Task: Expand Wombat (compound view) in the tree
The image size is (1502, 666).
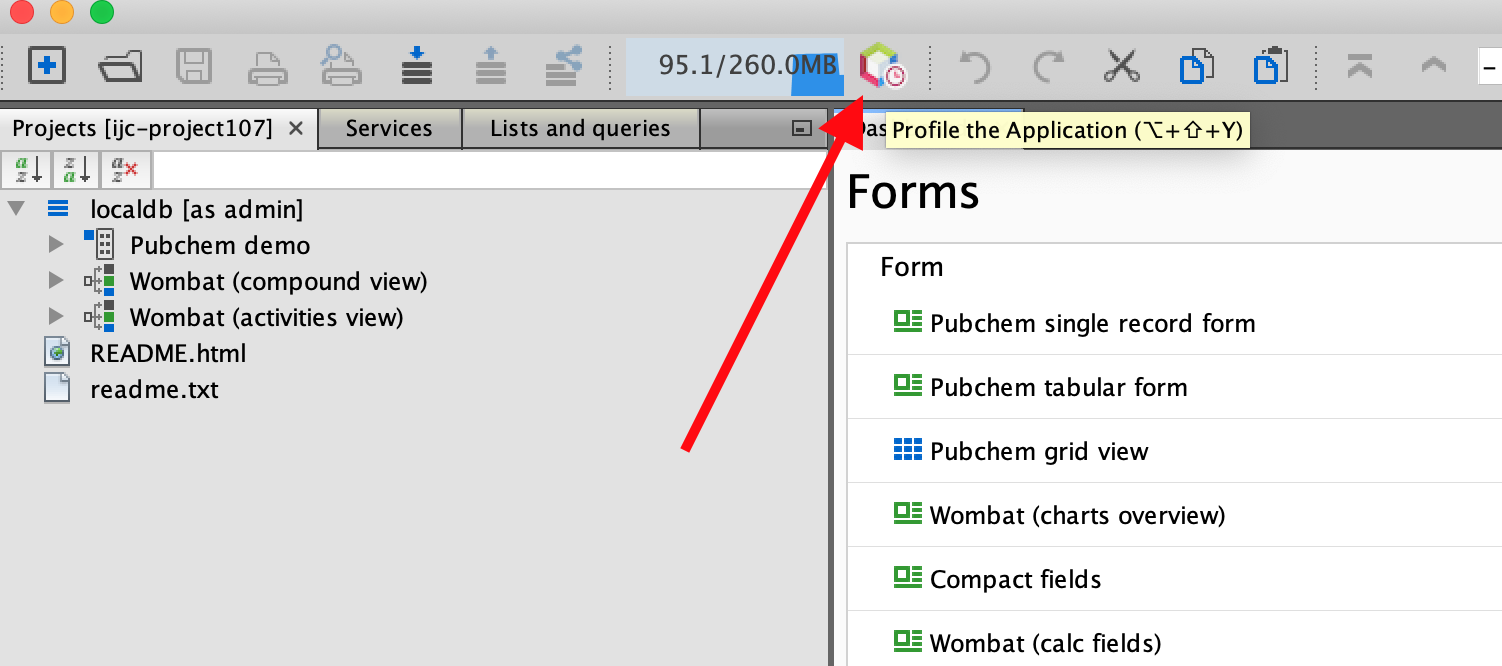Action: (x=57, y=281)
